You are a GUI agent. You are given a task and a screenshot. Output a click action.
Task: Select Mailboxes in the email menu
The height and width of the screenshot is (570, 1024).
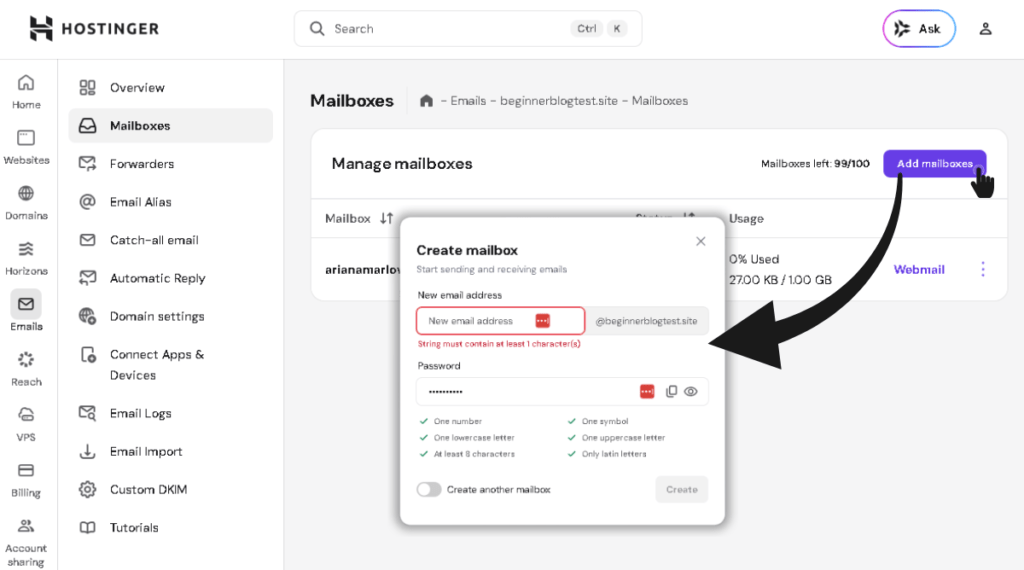(x=171, y=125)
